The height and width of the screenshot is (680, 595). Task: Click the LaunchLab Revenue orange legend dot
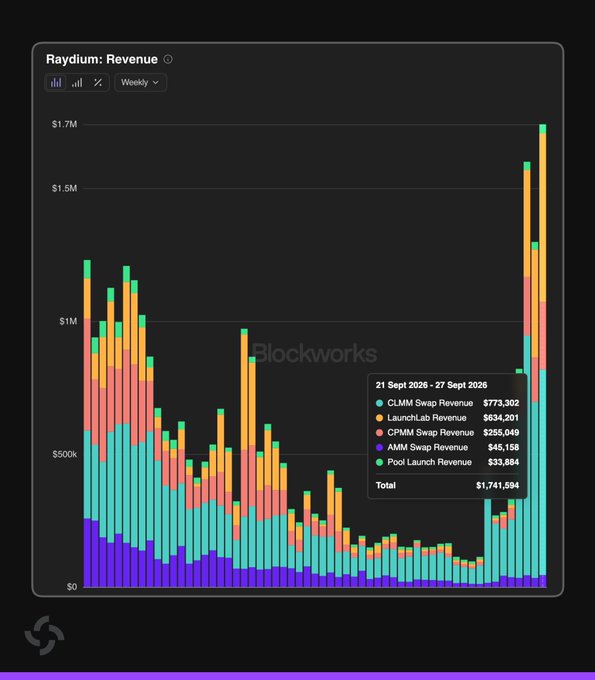[379, 418]
